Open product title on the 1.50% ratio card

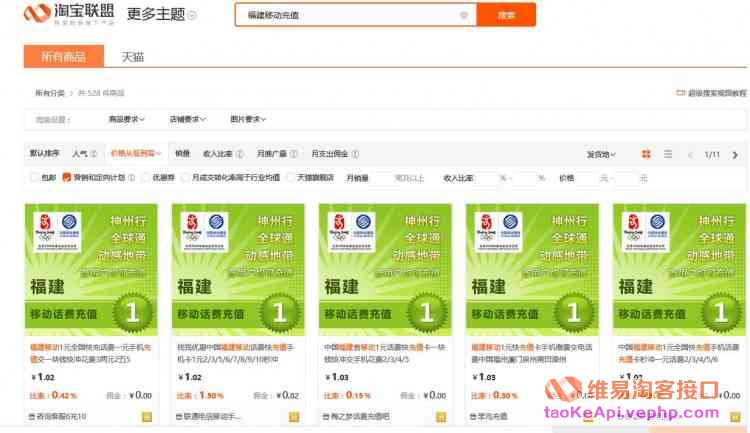tap(235, 353)
